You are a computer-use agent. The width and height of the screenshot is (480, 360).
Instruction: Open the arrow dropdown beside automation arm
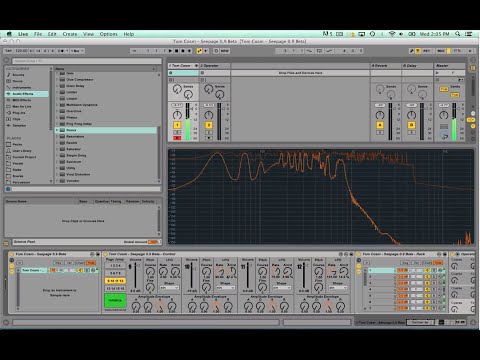[x=206, y=51]
